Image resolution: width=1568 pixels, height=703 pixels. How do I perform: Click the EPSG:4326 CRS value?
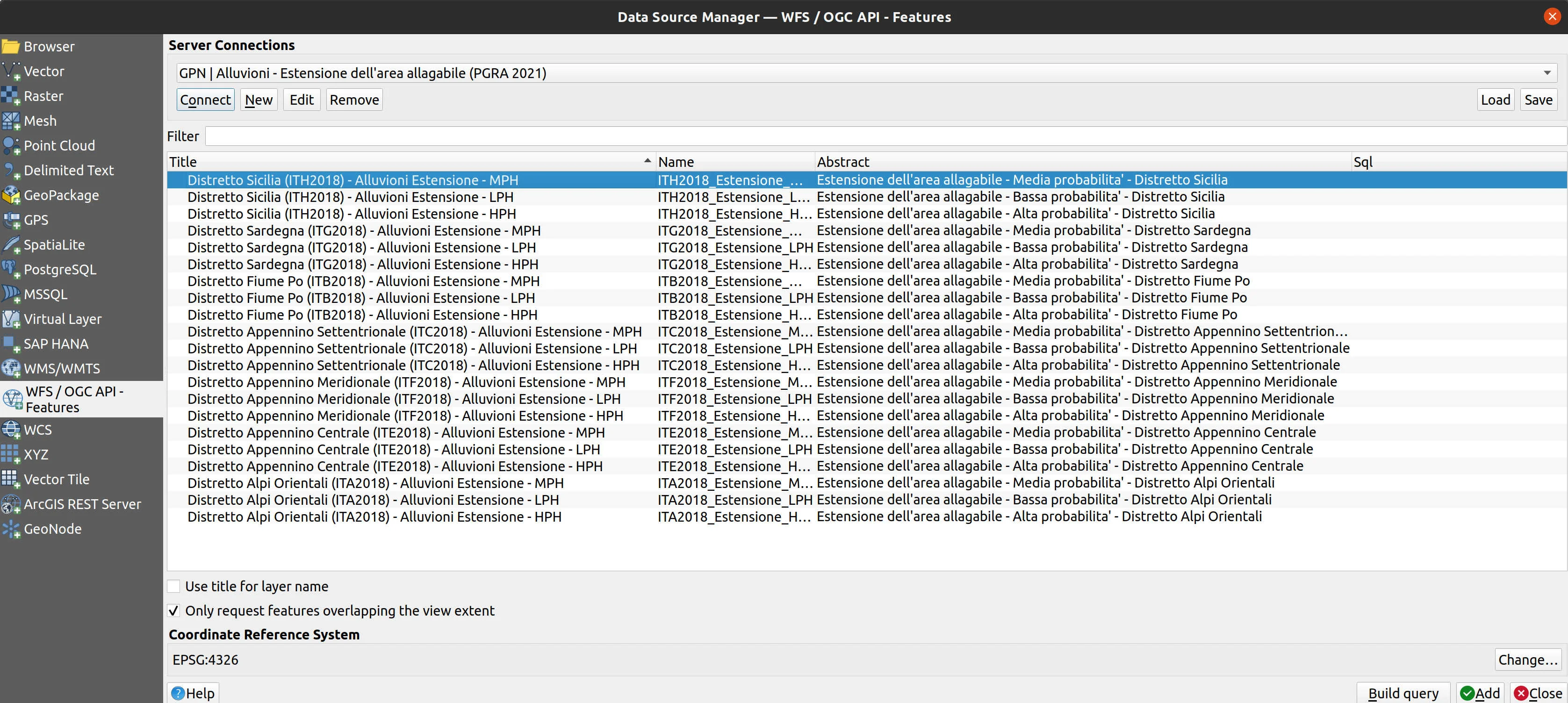coord(206,660)
